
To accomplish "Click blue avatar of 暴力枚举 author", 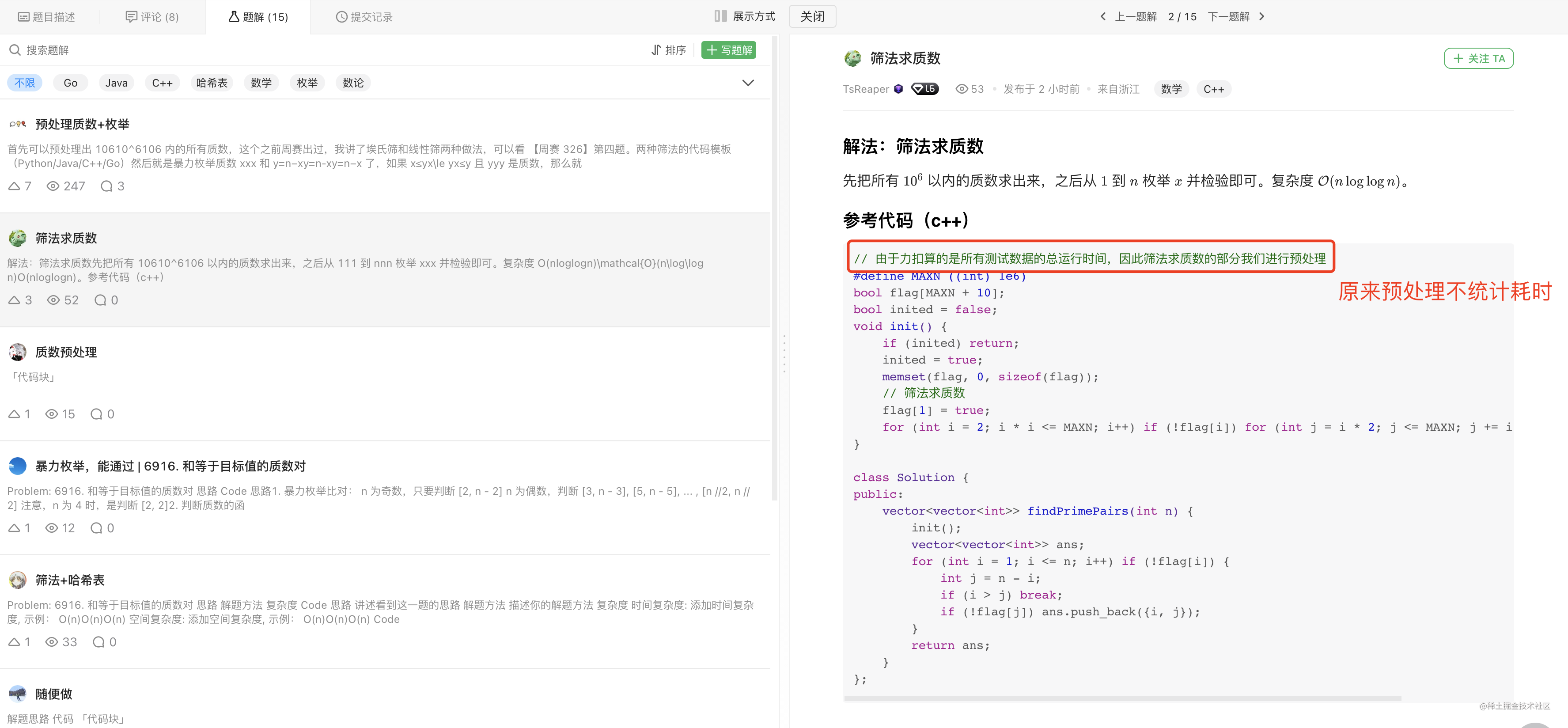I will click(x=18, y=466).
